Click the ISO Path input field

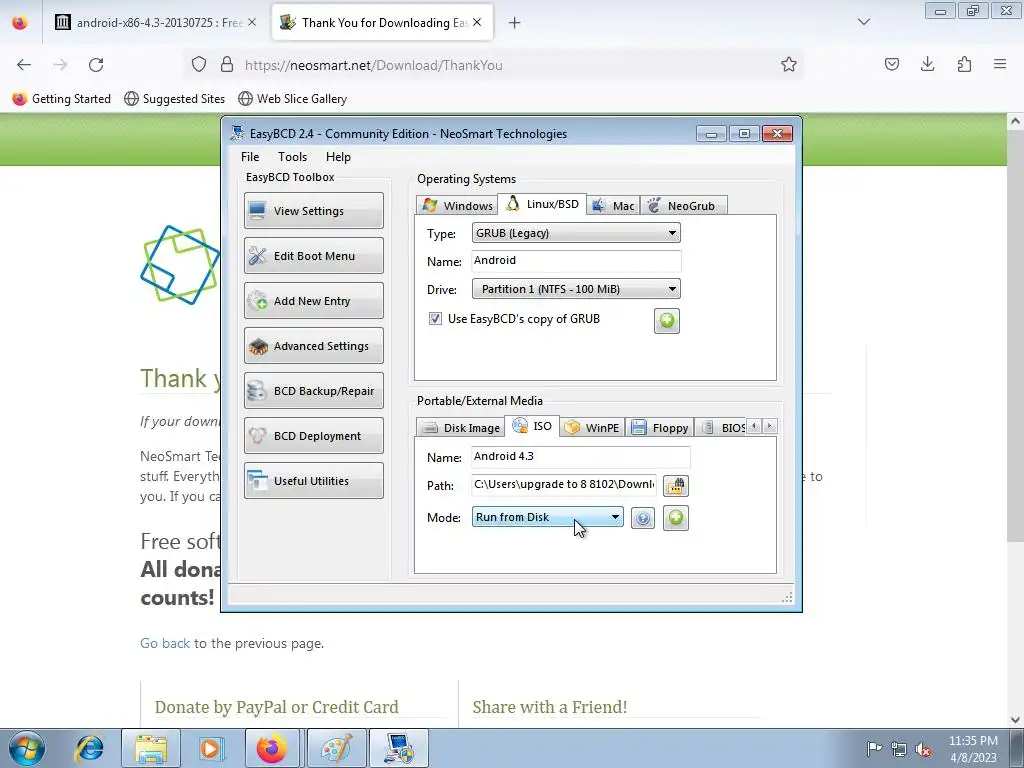(564, 485)
